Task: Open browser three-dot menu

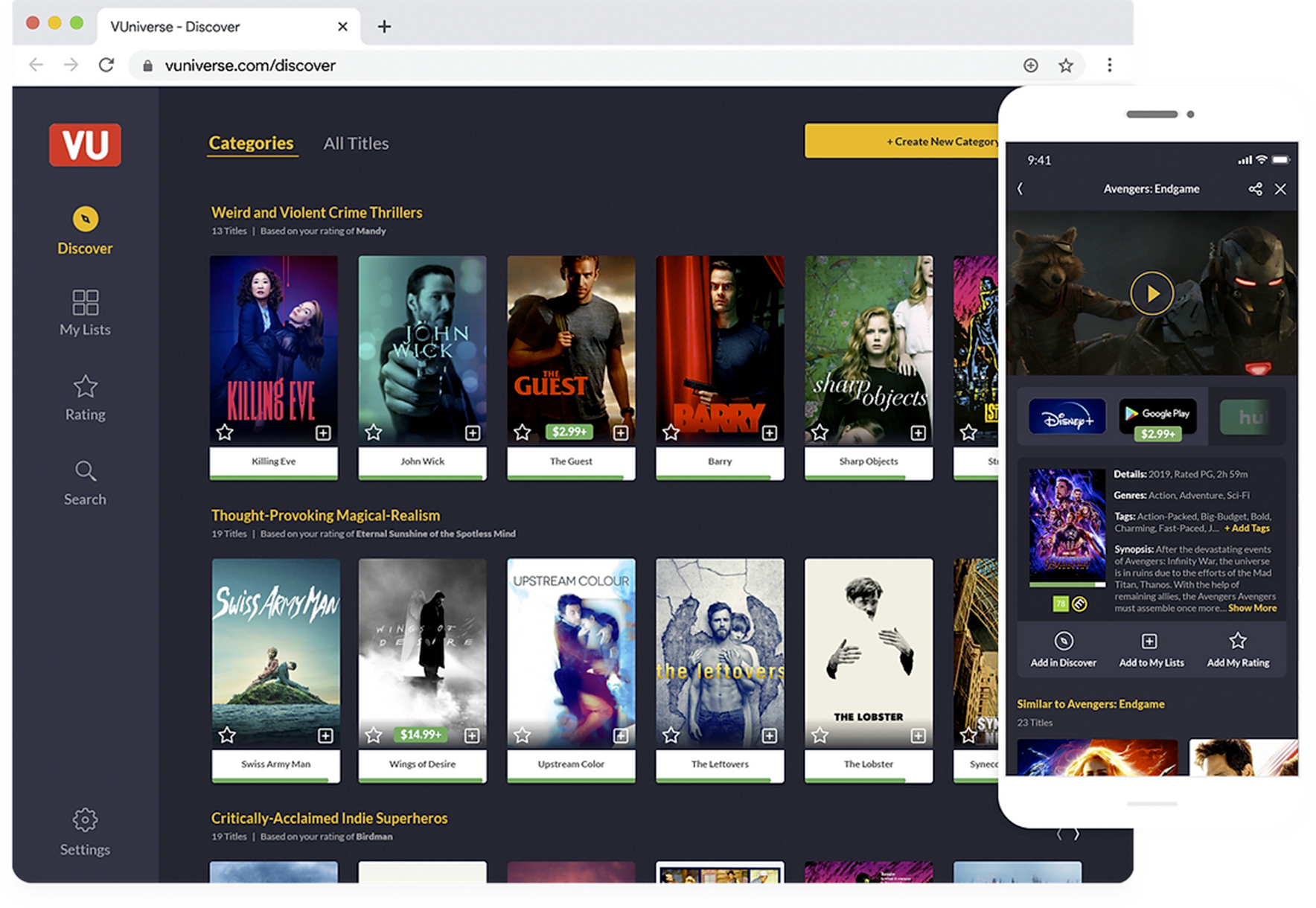Action: (x=1109, y=65)
